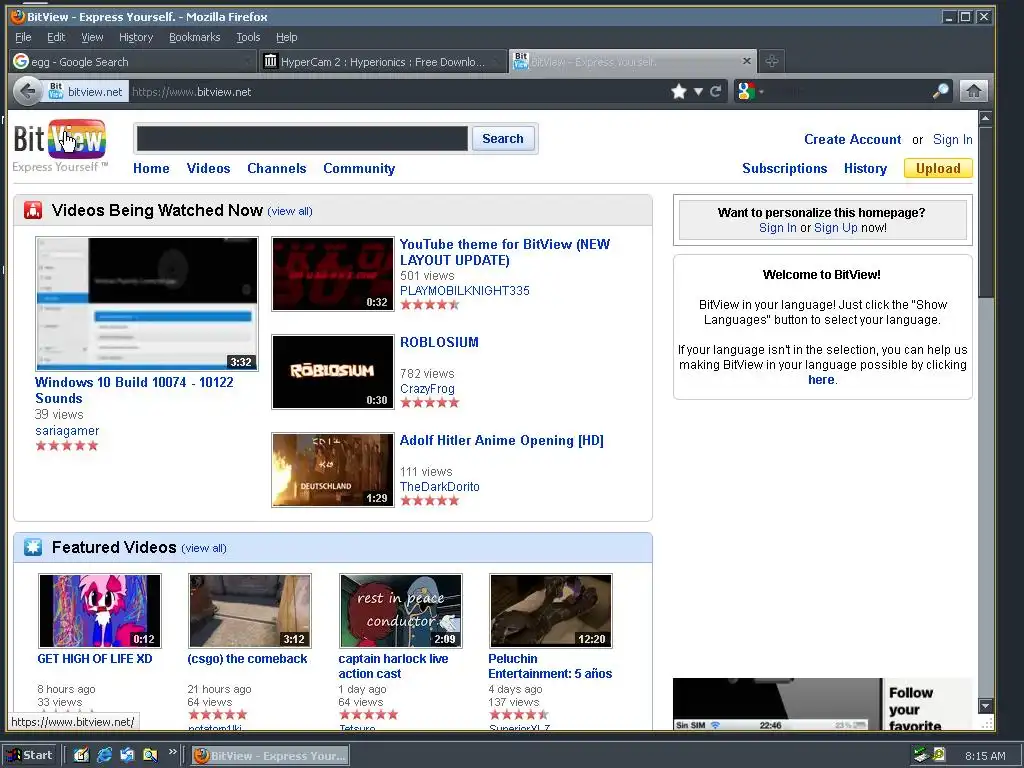Click the tray icon next to the clock
The width and height of the screenshot is (1024, 768).
[939, 755]
